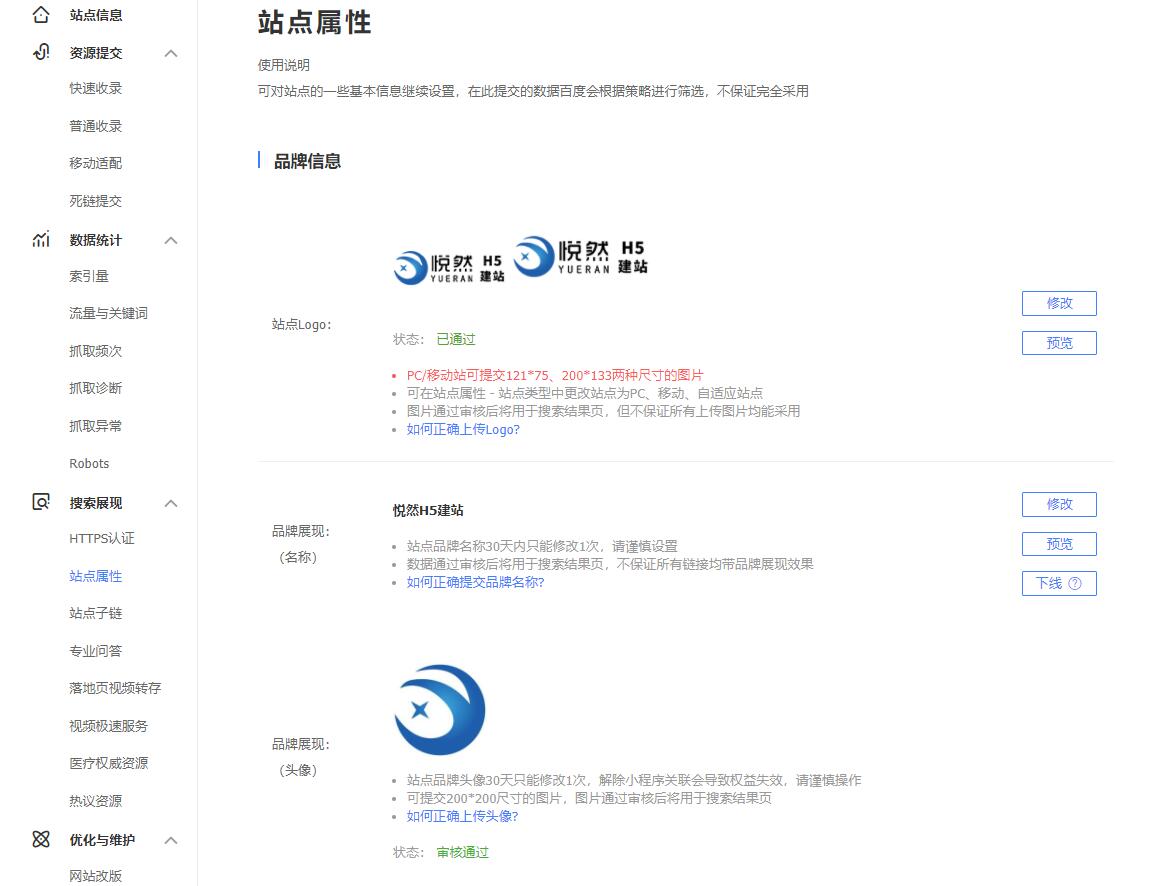Open 网站改版 menu item

tap(95, 876)
